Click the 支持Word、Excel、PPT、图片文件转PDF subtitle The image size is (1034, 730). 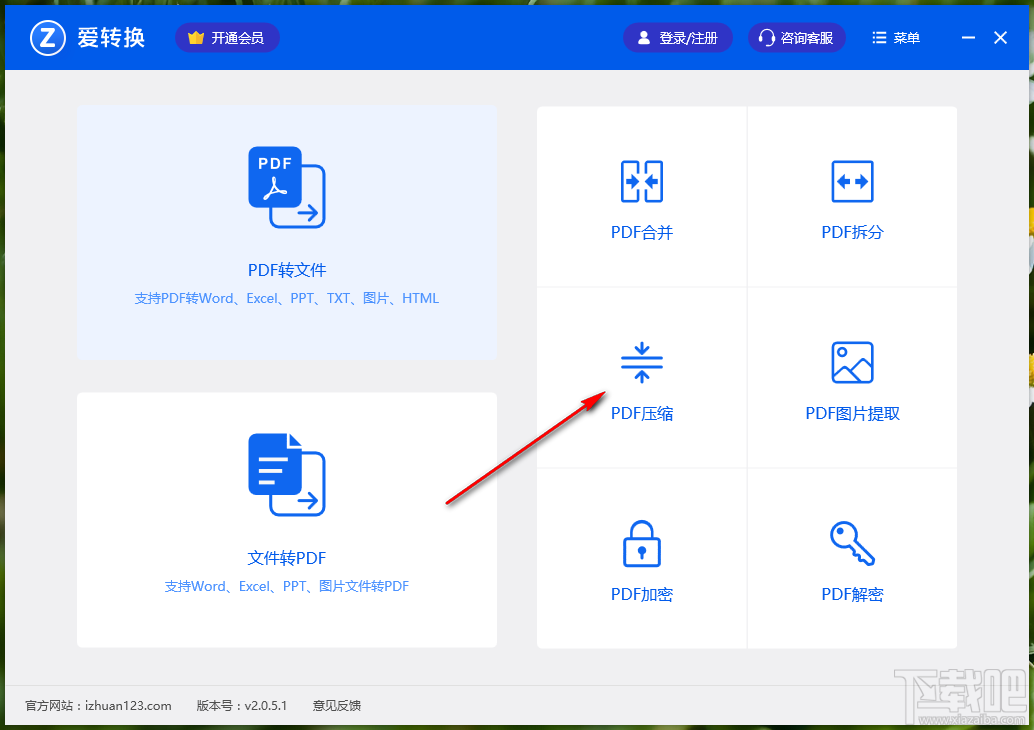tap(286, 586)
